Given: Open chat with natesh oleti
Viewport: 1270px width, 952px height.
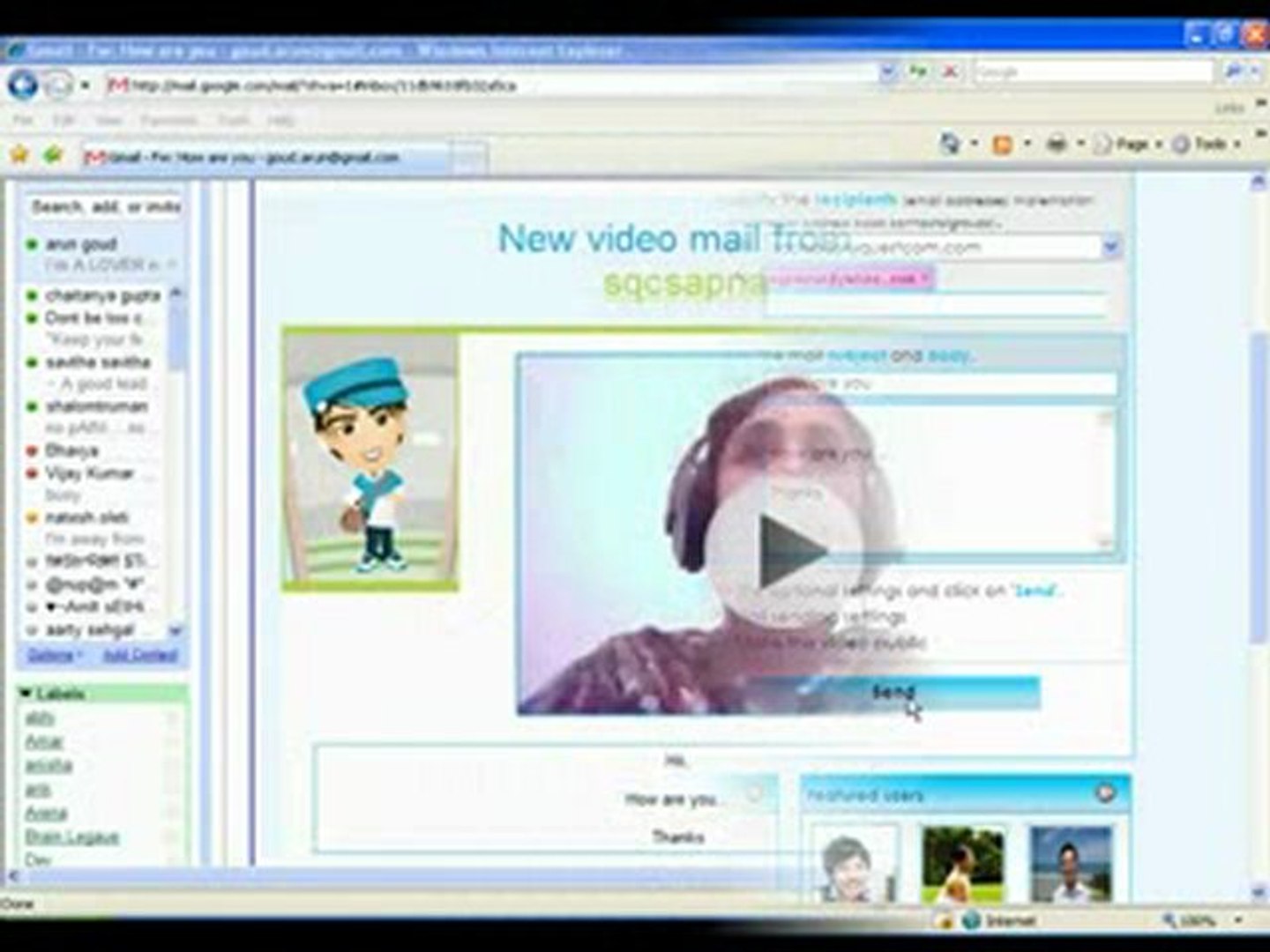Looking at the screenshot, I should (x=86, y=517).
